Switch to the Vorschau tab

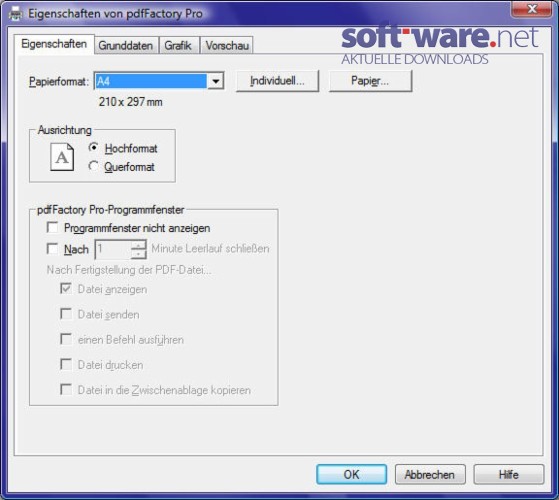click(x=227, y=46)
